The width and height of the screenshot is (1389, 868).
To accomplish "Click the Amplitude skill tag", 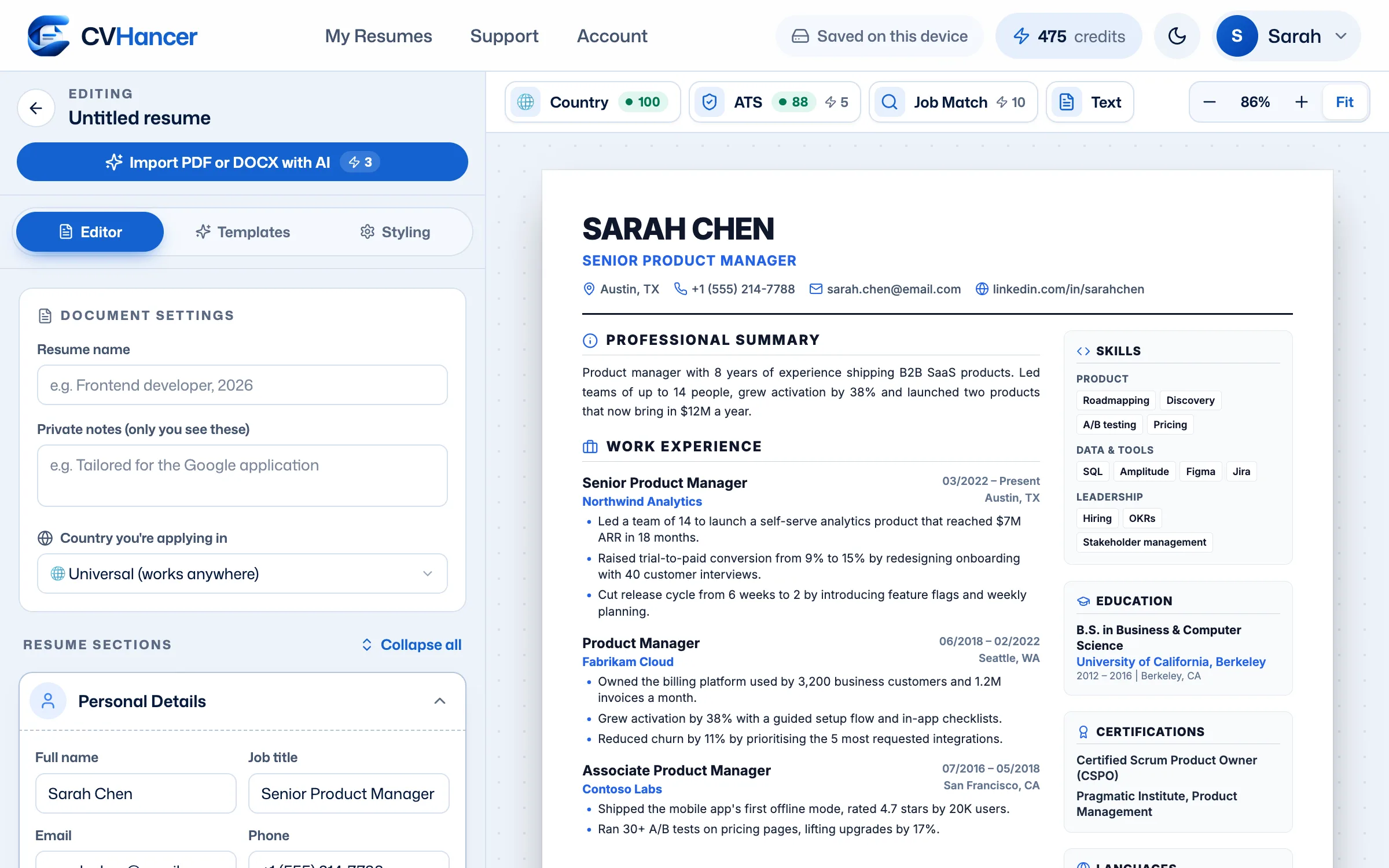I will (1144, 472).
